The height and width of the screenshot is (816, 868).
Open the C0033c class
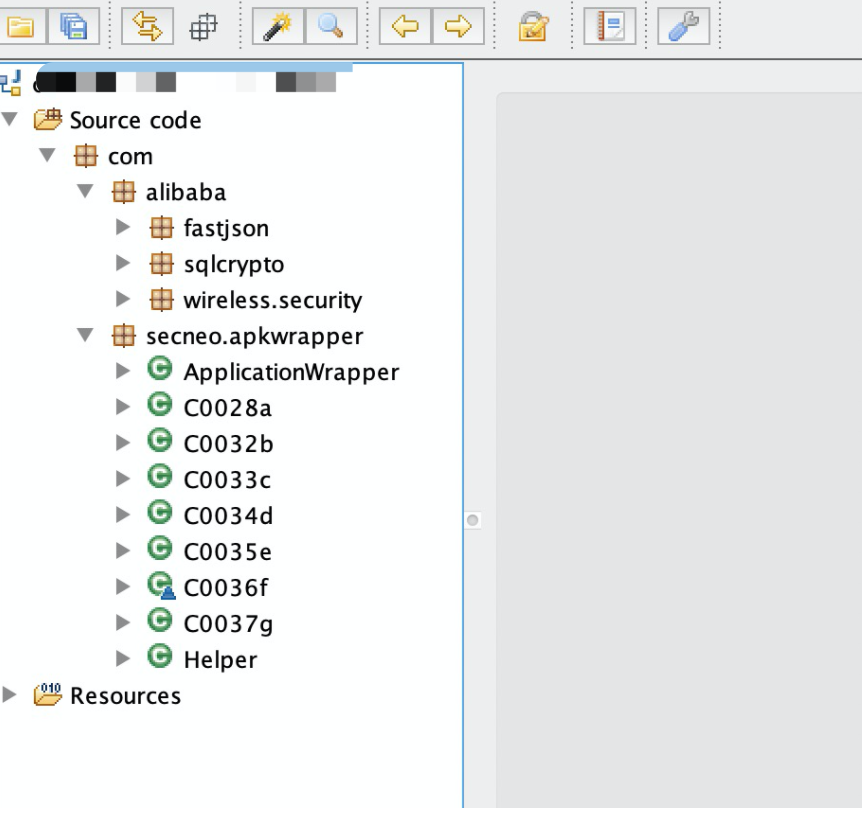pyautogui.click(x=228, y=480)
